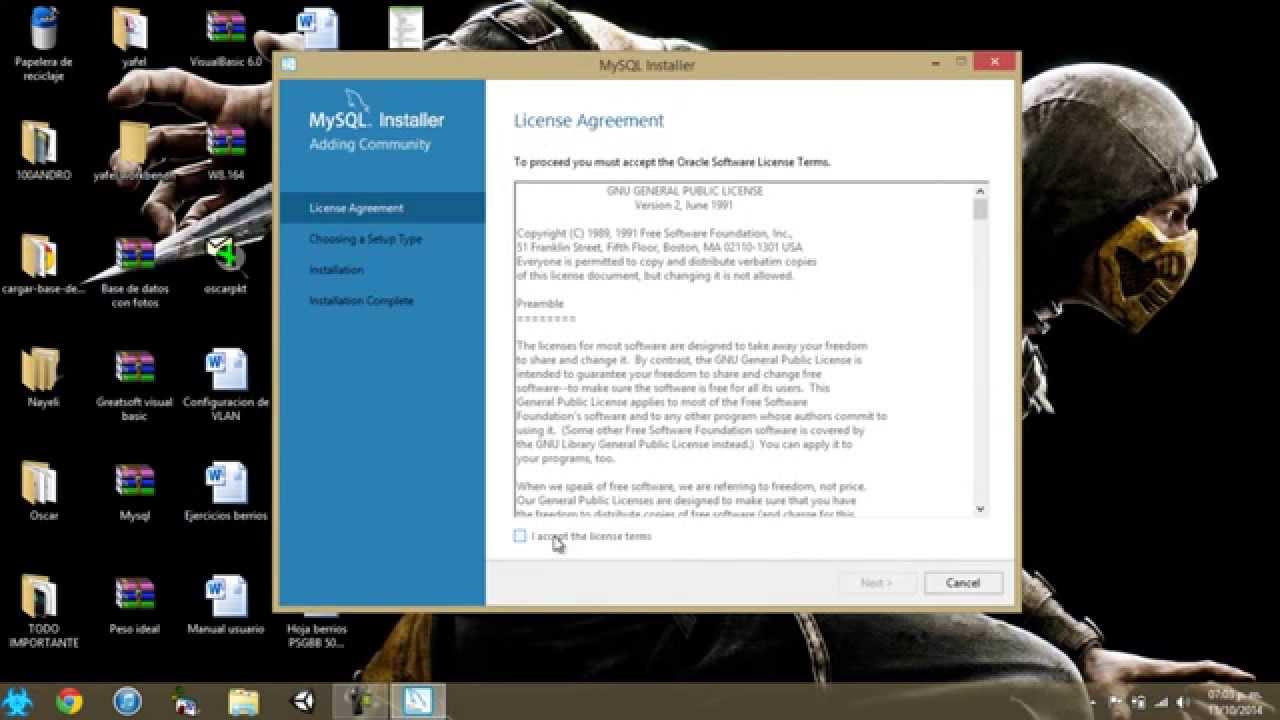Image resolution: width=1280 pixels, height=720 pixels.
Task: Select the 100ANDRO folder icon
Action: click(42, 150)
